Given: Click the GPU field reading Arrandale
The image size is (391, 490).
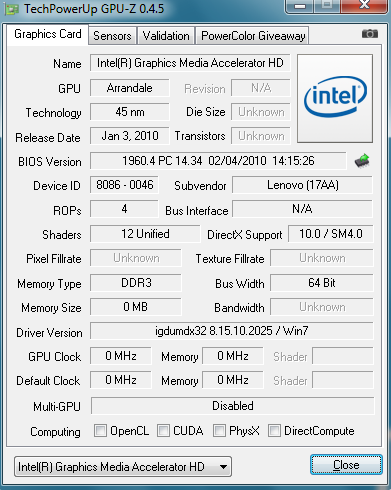Looking at the screenshot, I should click(130, 88).
